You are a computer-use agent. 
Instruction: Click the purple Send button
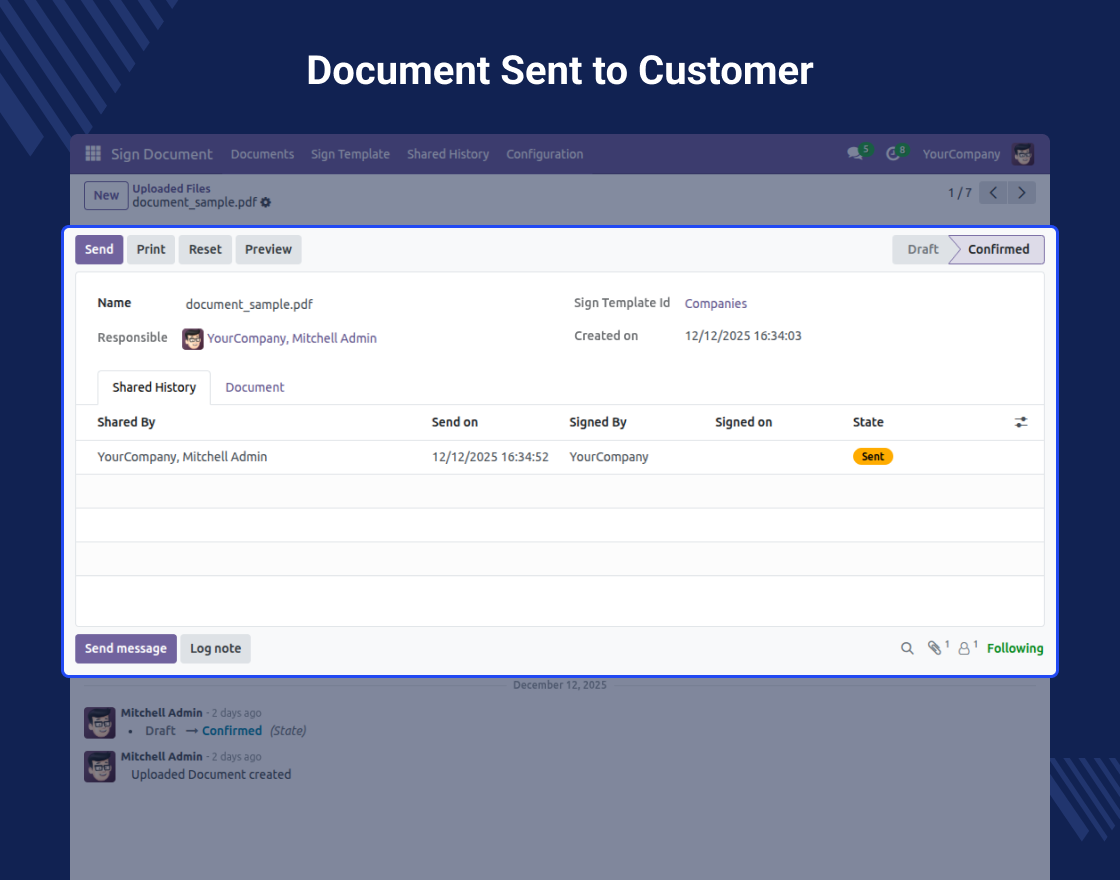point(99,250)
